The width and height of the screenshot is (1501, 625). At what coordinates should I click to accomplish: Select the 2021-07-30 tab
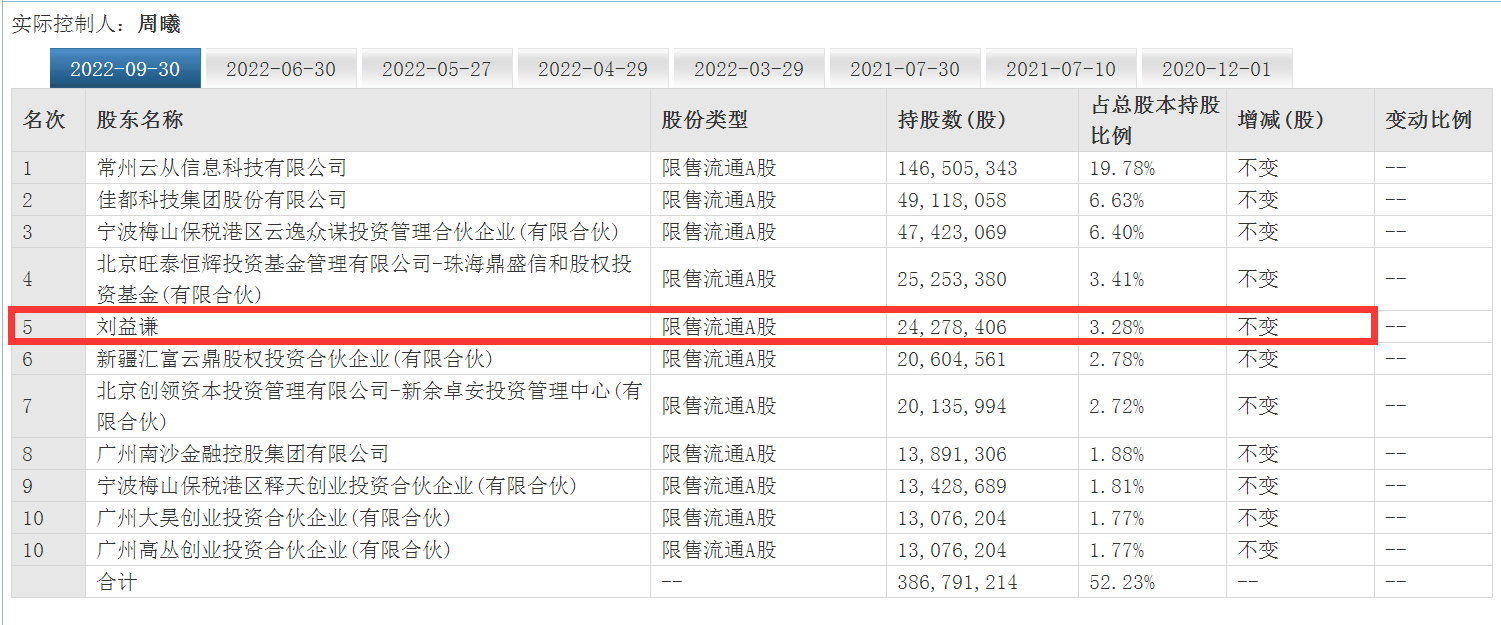coord(905,69)
